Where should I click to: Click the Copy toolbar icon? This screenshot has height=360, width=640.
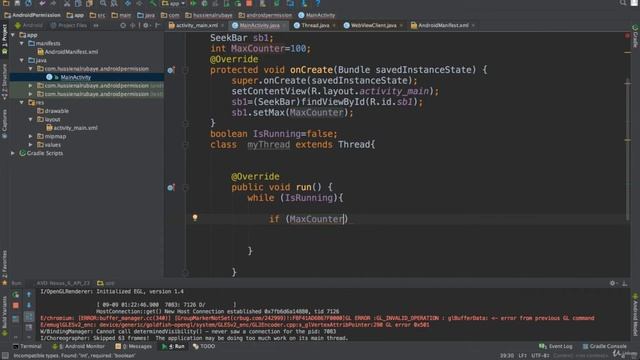point(78,3)
